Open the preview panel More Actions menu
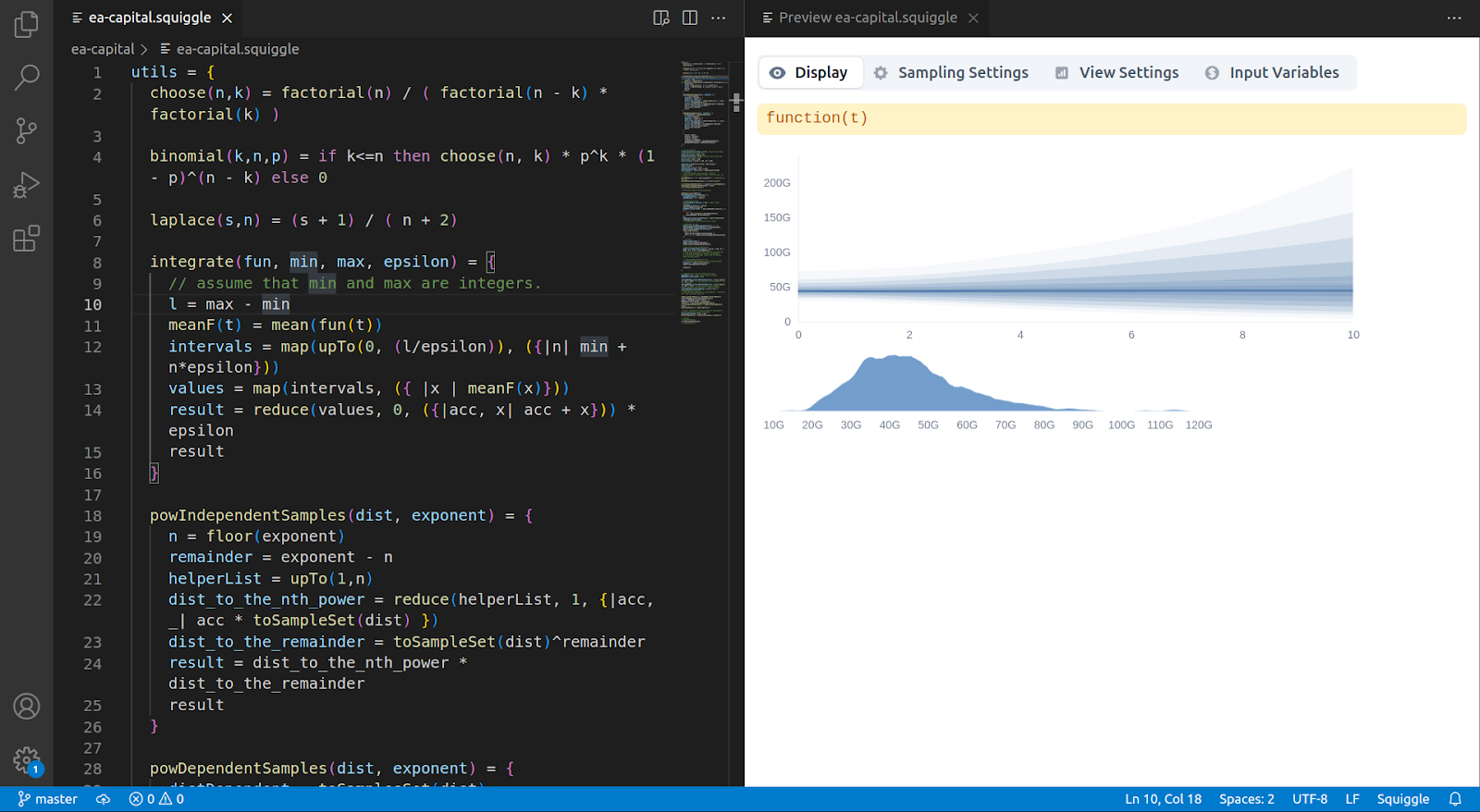Screen dimensions: 1480x812 pyautogui.click(x=1454, y=18)
